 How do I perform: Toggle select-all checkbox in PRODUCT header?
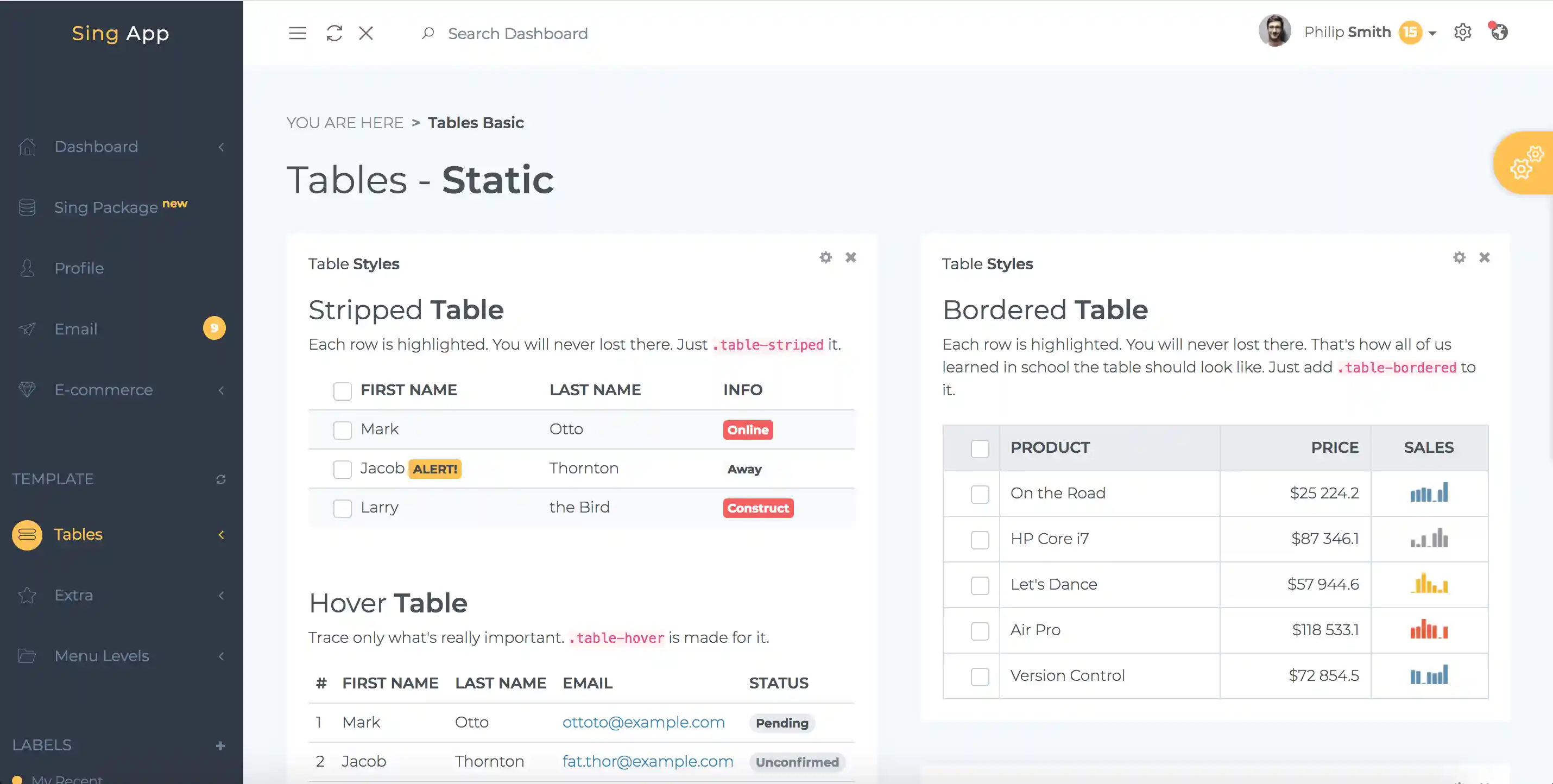[980, 448]
